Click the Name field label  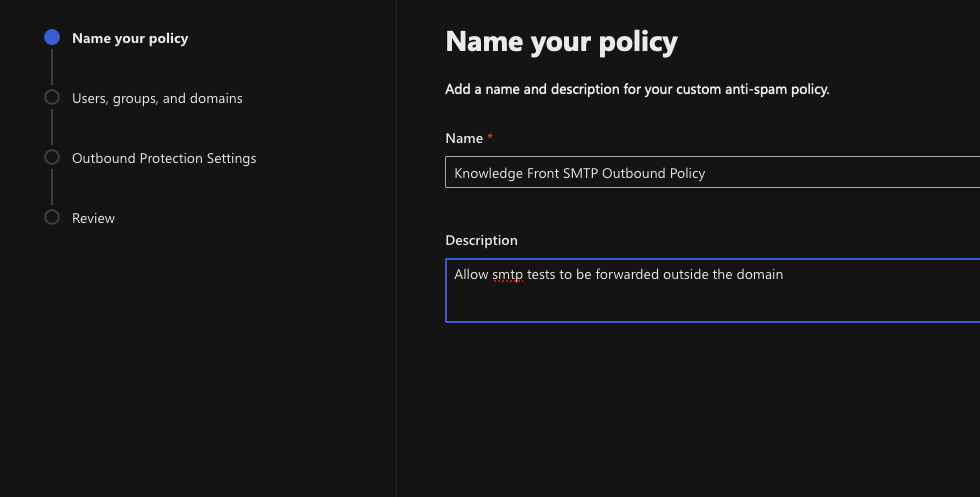point(464,138)
